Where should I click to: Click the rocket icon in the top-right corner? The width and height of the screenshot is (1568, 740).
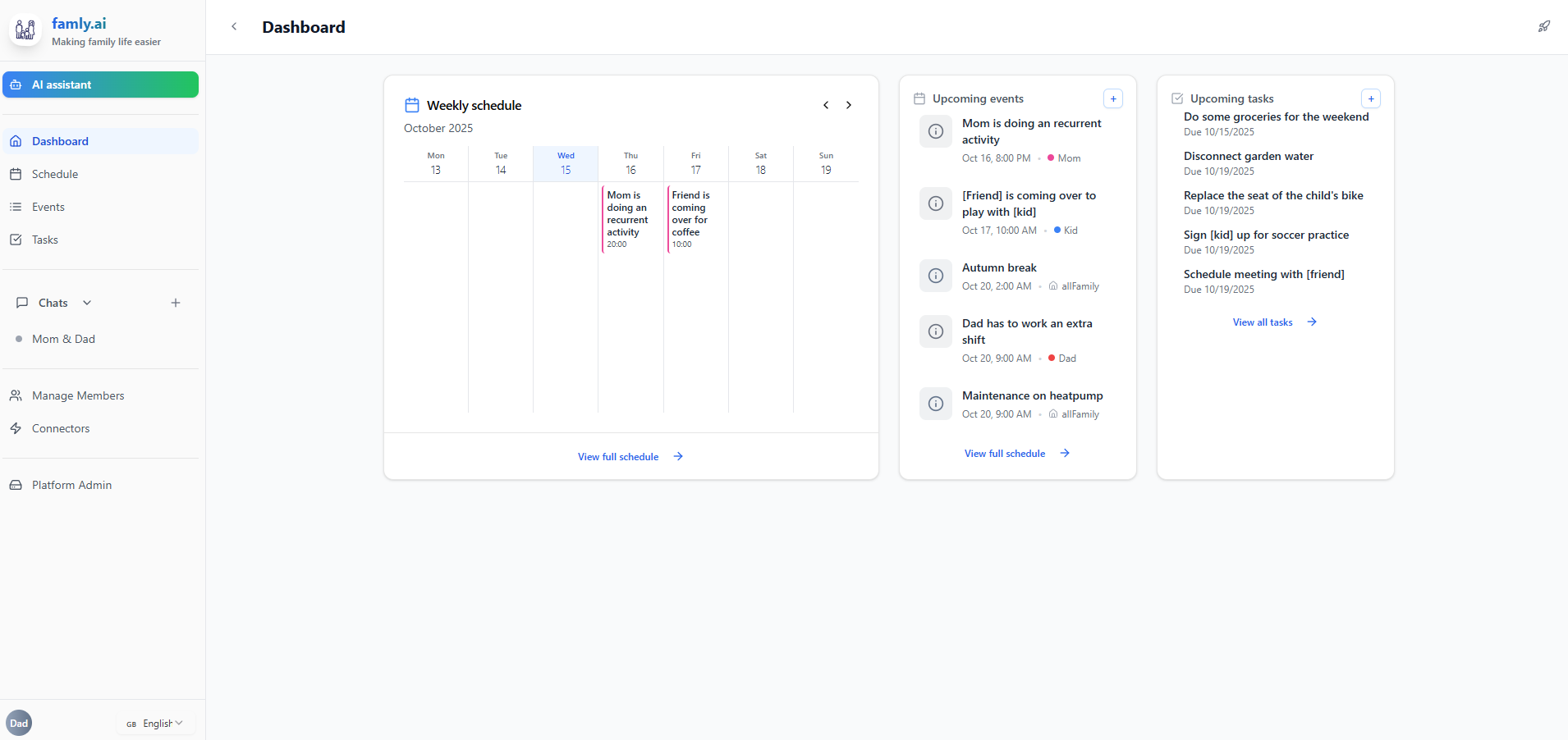coord(1544,26)
